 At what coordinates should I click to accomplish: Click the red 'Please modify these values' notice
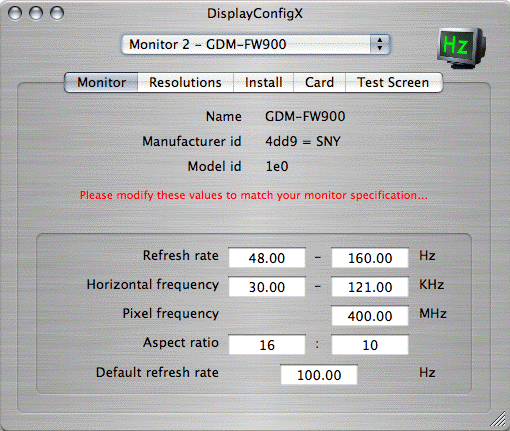(x=254, y=195)
